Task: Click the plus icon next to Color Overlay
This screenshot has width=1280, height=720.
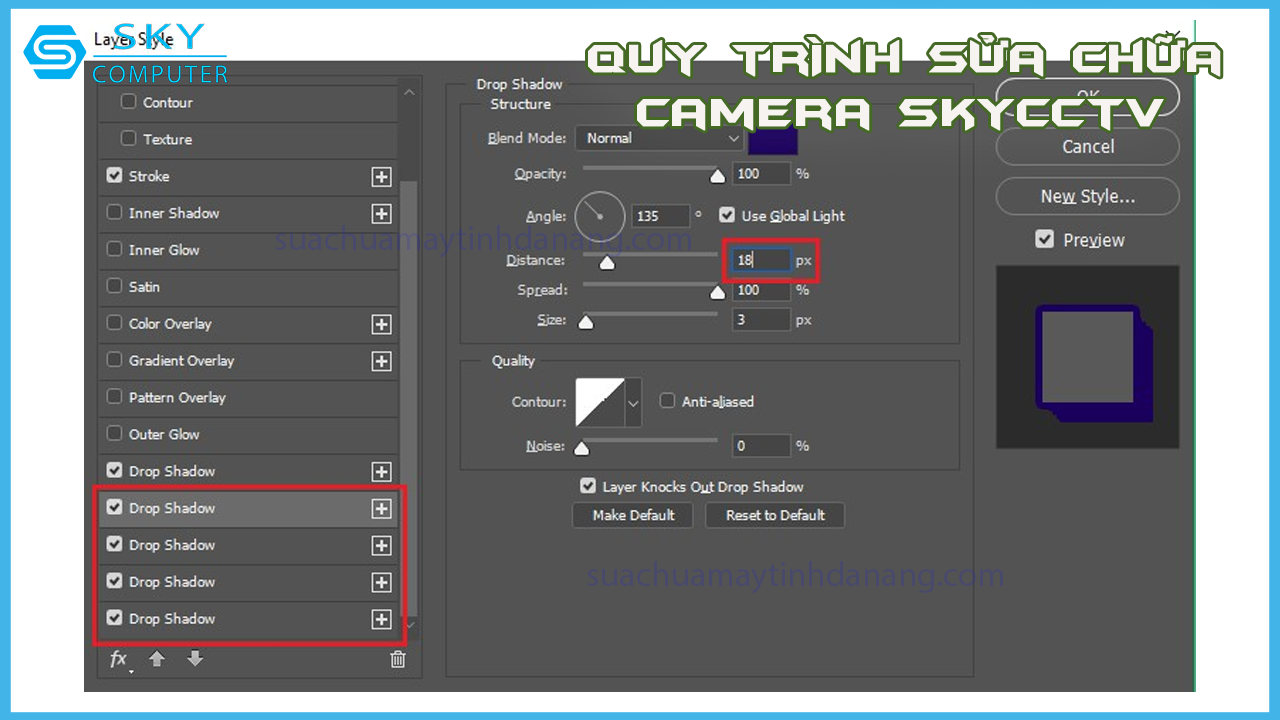Action: [x=381, y=325]
